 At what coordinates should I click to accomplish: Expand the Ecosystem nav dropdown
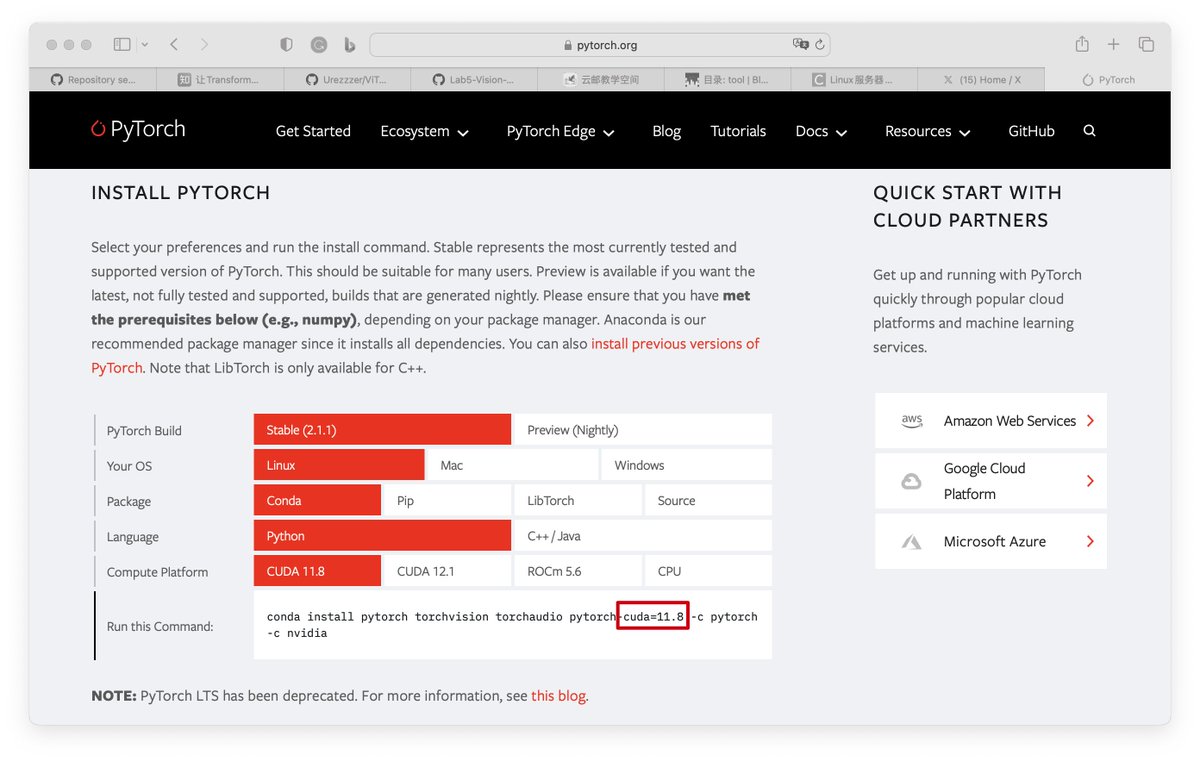click(x=425, y=131)
